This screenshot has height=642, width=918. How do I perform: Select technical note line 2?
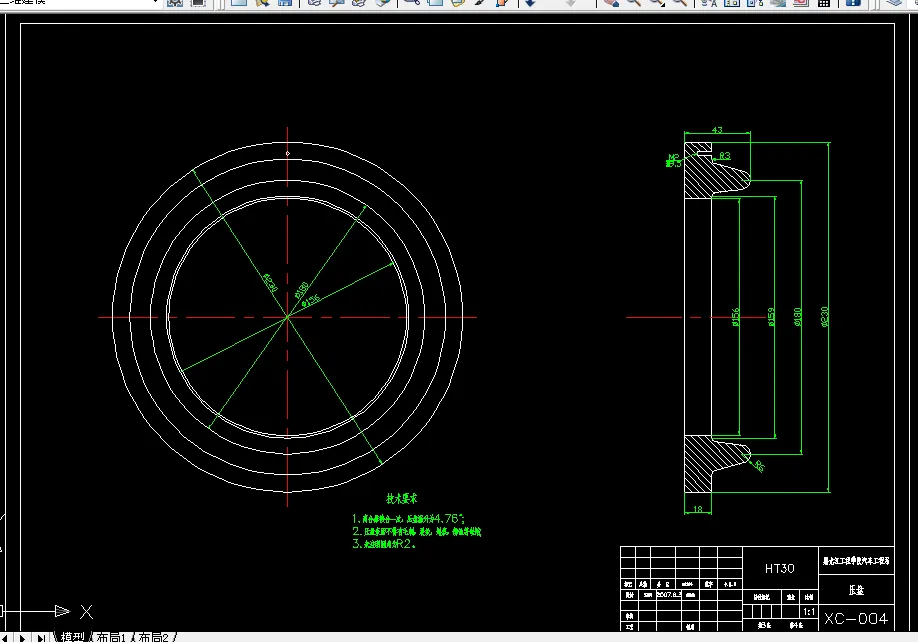417,531
